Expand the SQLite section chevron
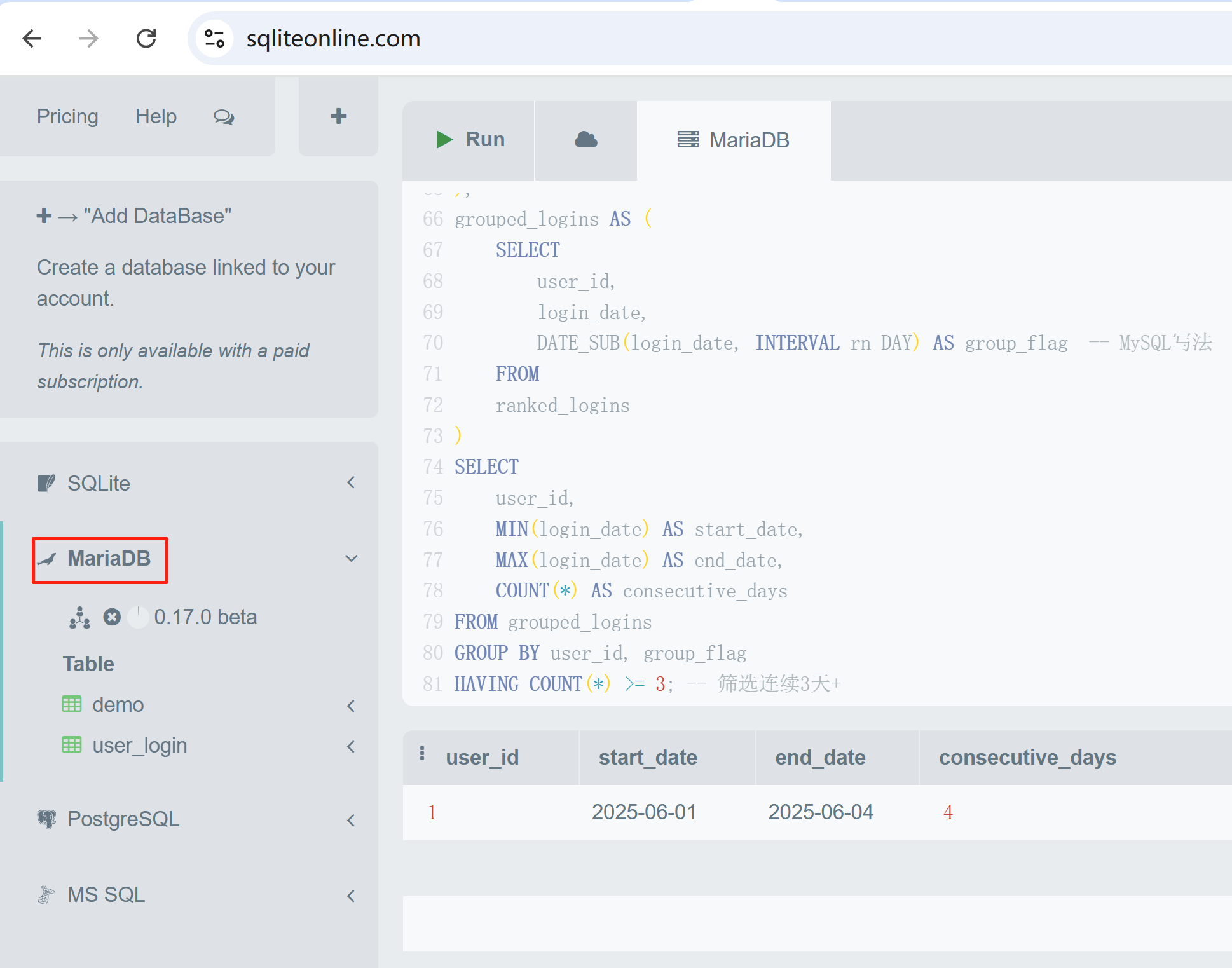1232x968 pixels. 351,483
